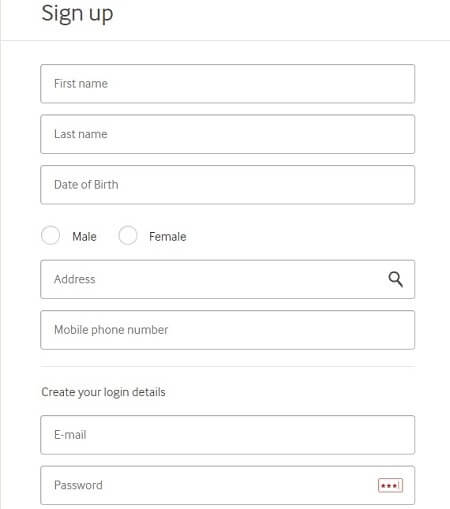
Task: Select the Female radio button
Action: tap(128, 235)
